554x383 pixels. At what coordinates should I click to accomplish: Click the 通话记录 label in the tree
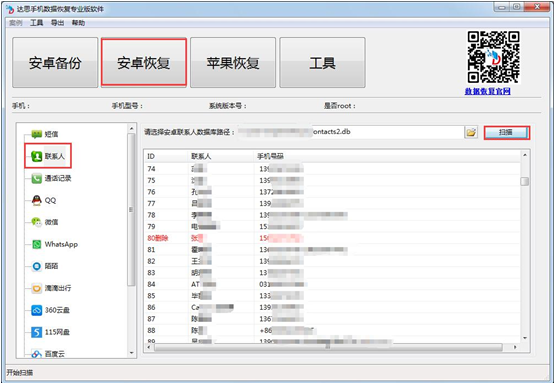tap(58, 178)
